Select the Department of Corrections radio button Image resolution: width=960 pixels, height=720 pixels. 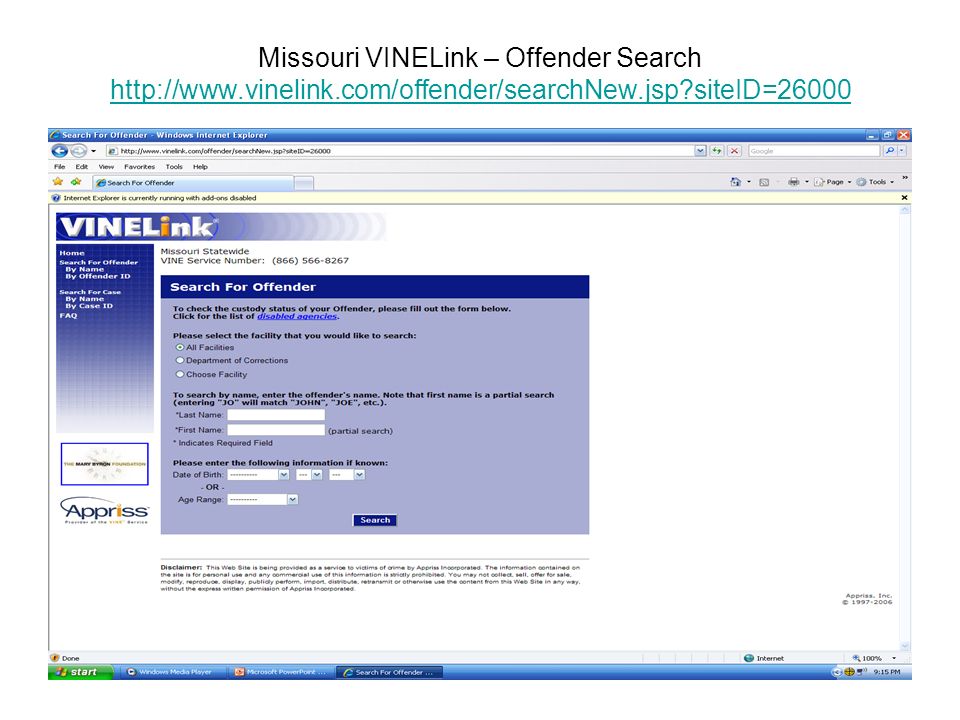(180, 361)
